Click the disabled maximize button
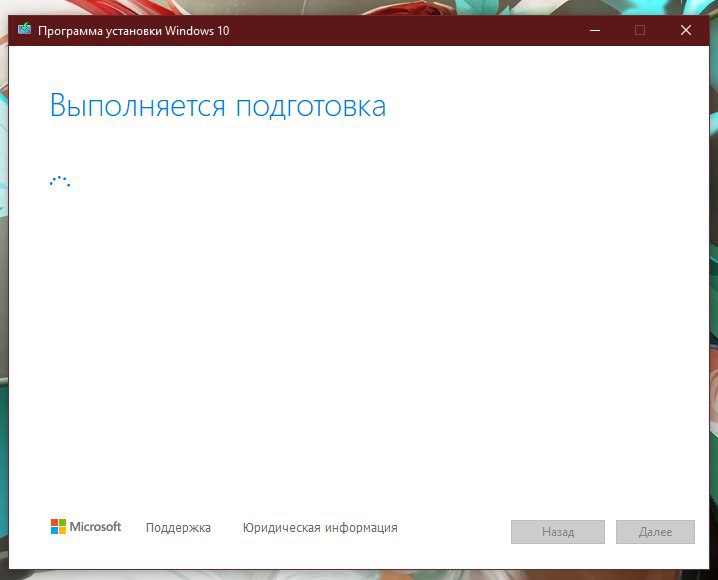The width and height of the screenshot is (718, 580). (x=640, y=30)
